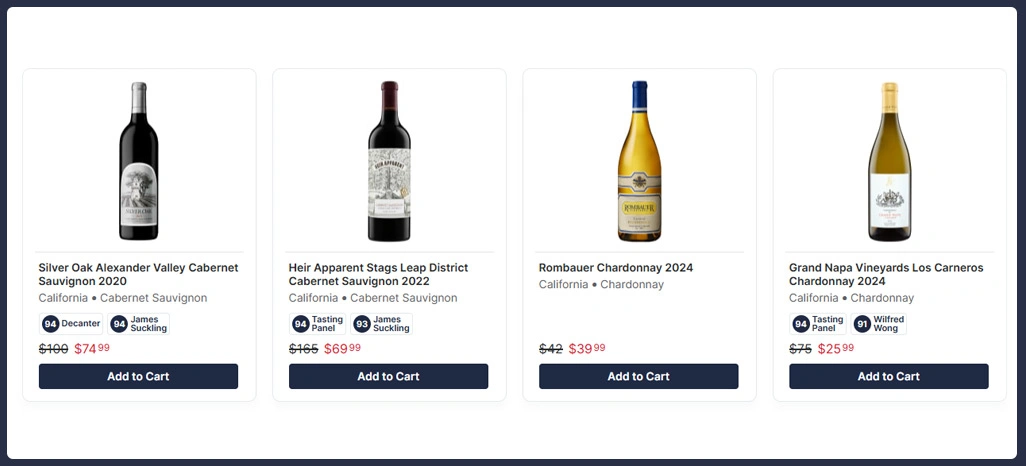The width and height of the screenshot is (1026, 466).
Task: Click the 94 Decanter rating badge
Action: coord(72,324)
